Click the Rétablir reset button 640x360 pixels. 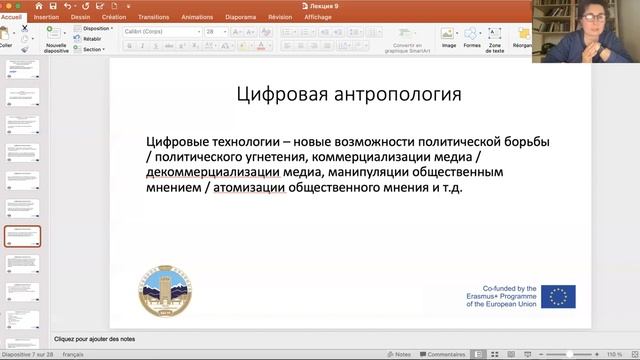(87, 39)
